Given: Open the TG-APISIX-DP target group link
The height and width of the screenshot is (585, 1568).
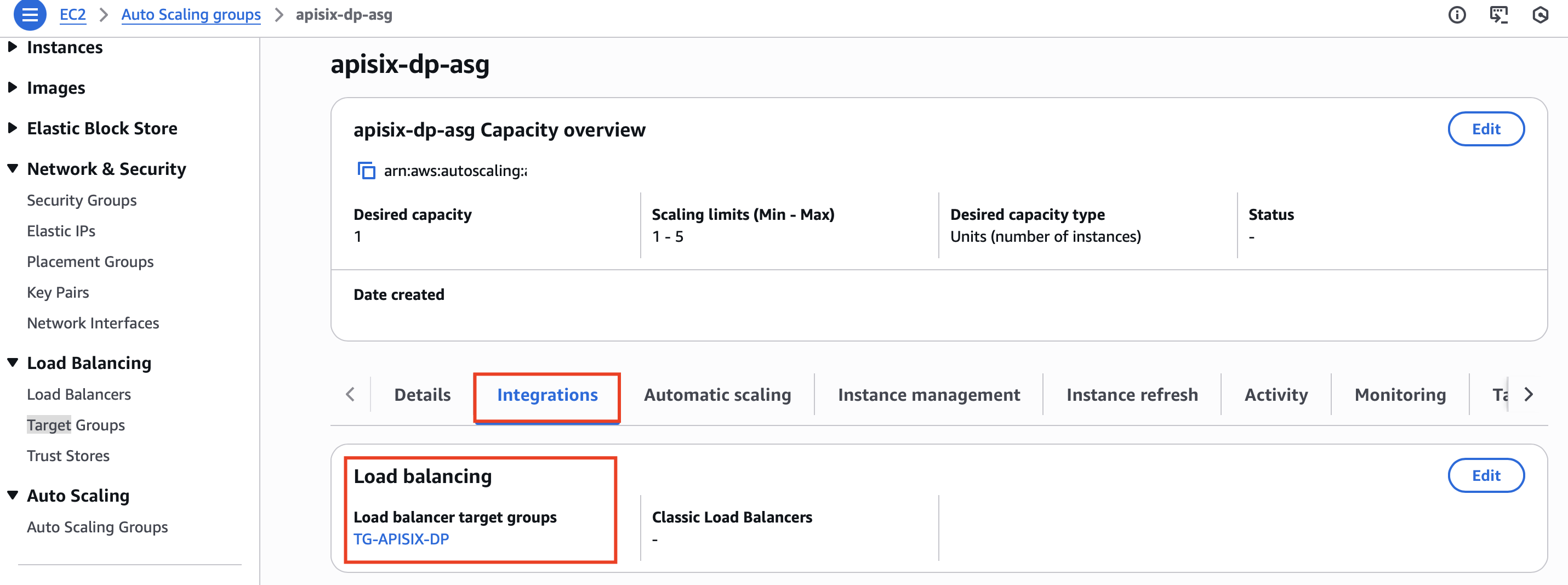Looking at the screenshot, I should point(401,539).
